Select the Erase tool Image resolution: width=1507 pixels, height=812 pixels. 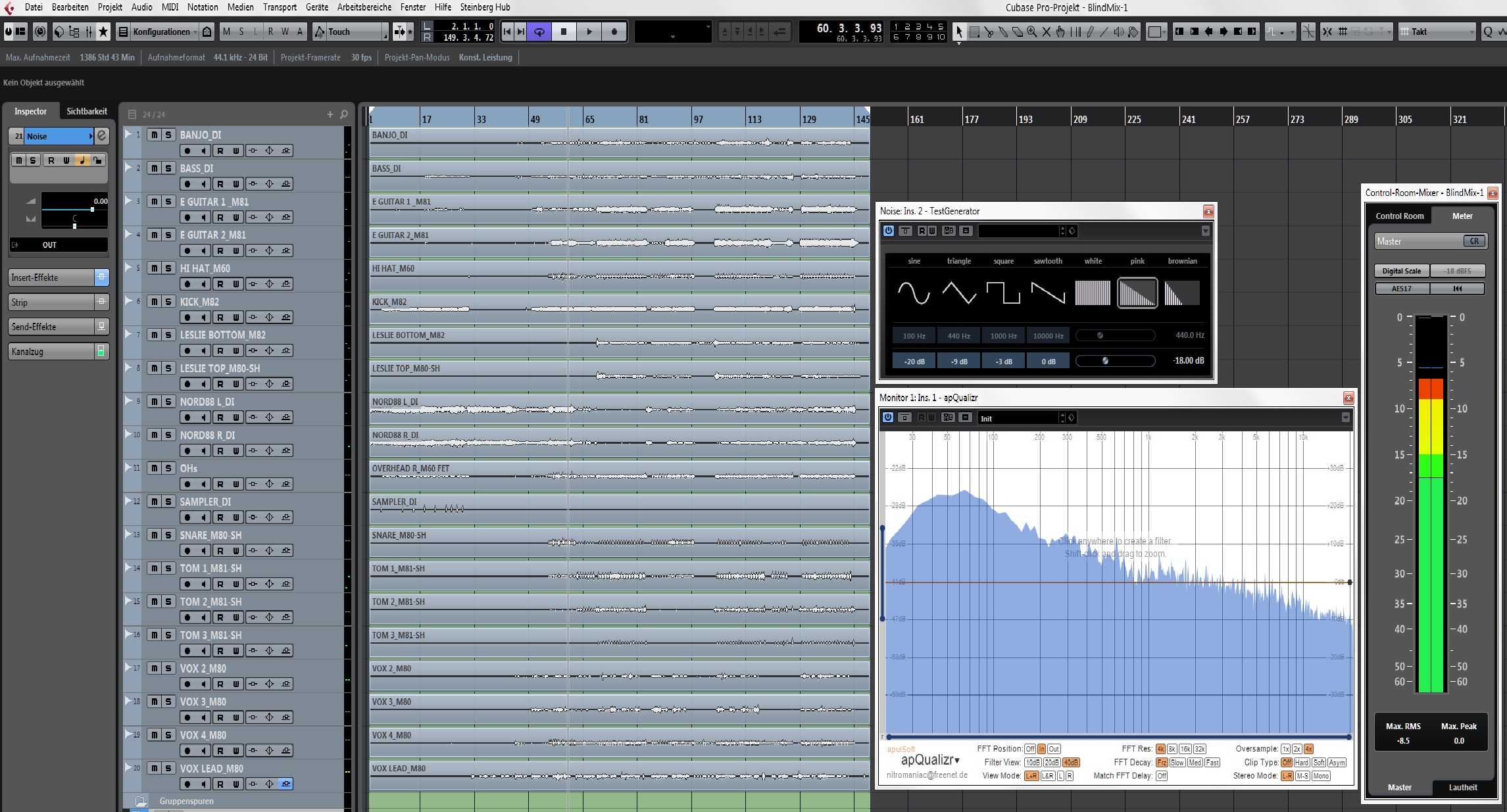tap(1018, 32)
